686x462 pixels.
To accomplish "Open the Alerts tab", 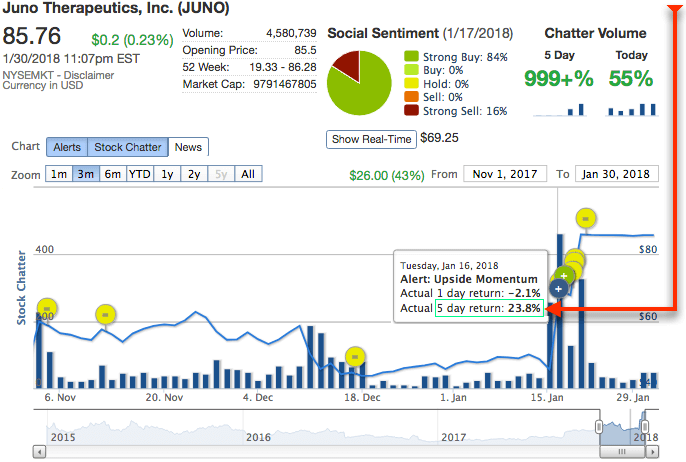I will pyautogui.click(x=67, y=147).
